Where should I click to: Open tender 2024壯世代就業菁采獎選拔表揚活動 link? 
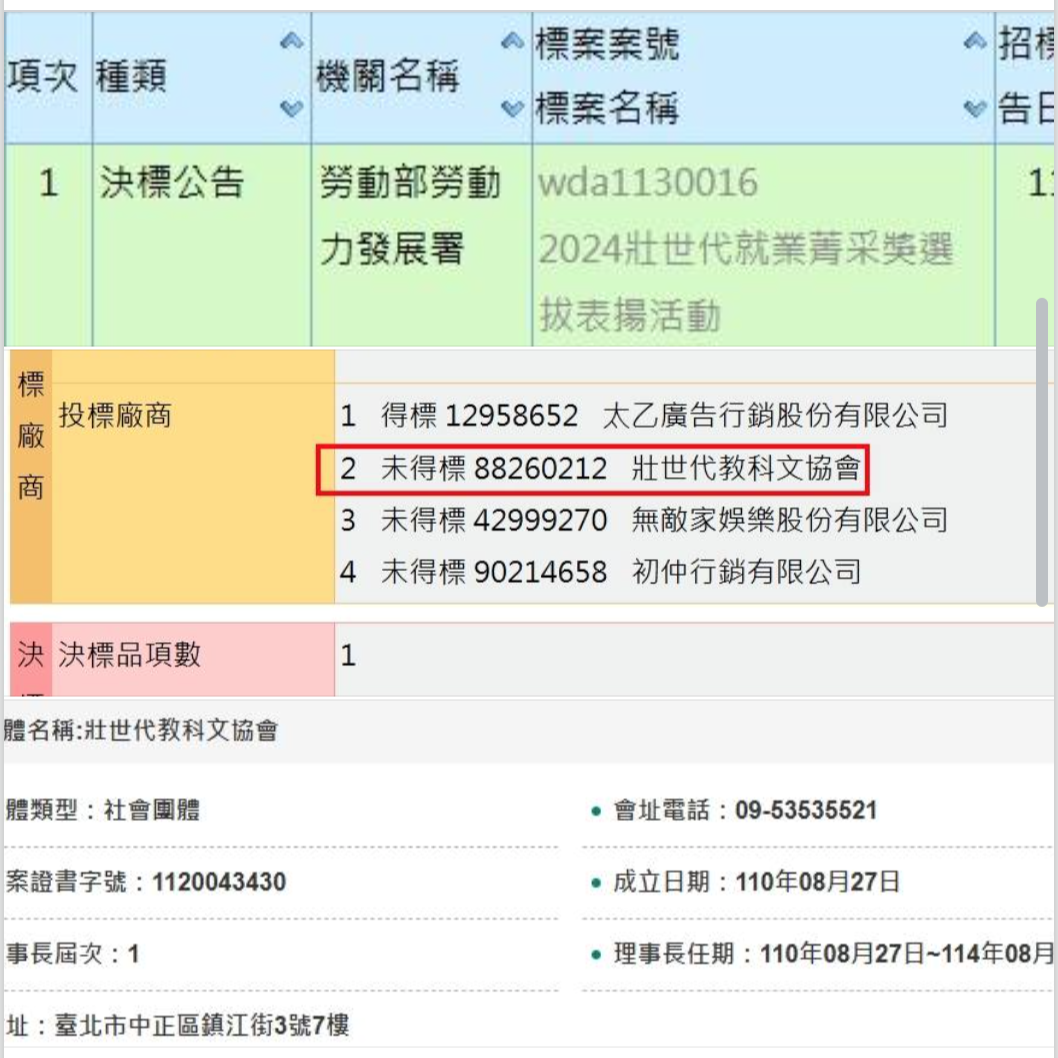(x=745, y=282)
